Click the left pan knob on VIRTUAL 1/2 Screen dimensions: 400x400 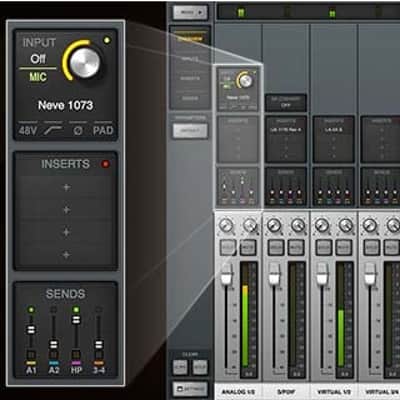coord(322,226)
